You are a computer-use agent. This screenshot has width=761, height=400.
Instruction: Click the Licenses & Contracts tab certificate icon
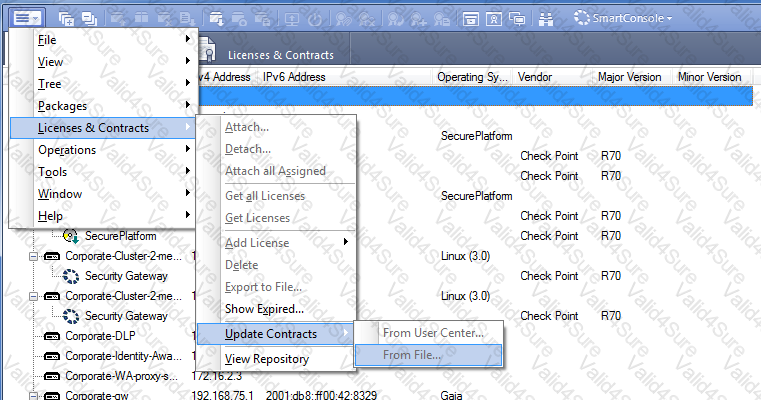click(207, 50)
